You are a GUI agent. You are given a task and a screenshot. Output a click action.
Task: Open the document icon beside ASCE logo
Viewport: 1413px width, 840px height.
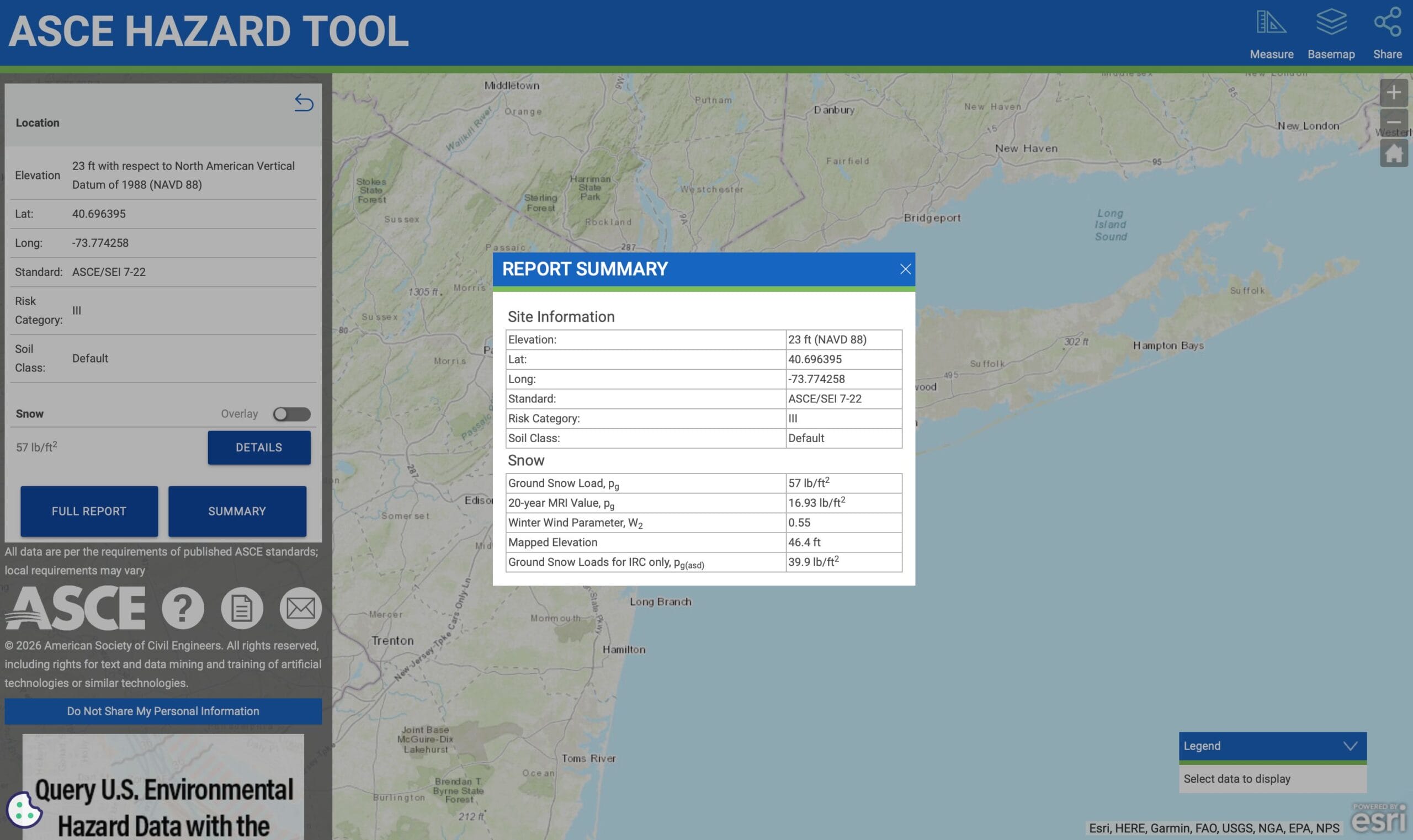click(242, 608)
